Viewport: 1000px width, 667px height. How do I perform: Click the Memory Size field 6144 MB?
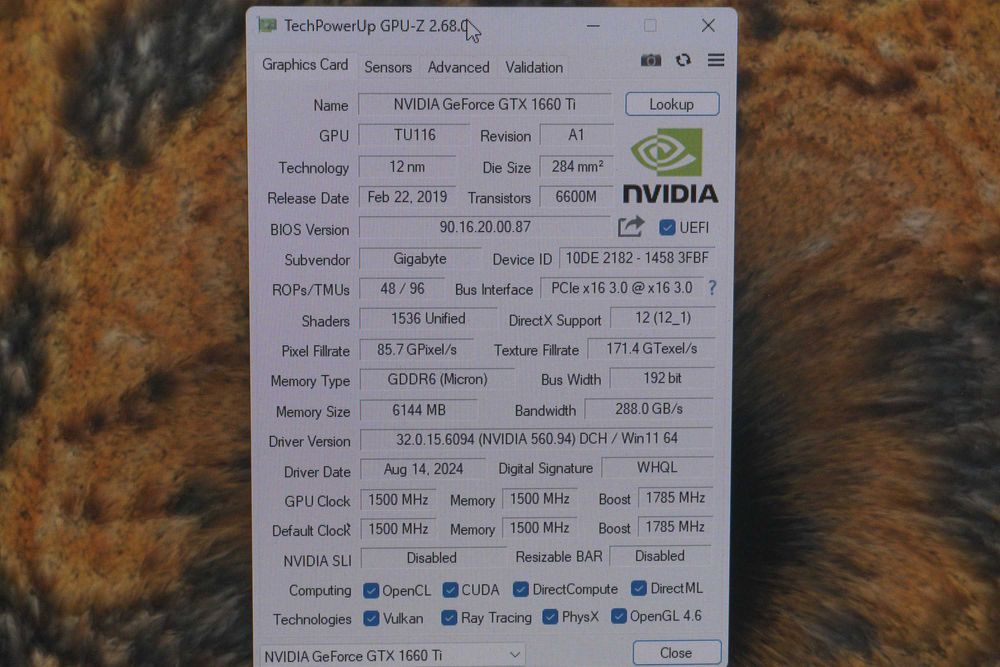pyautogui.click(x=418, y=410)
